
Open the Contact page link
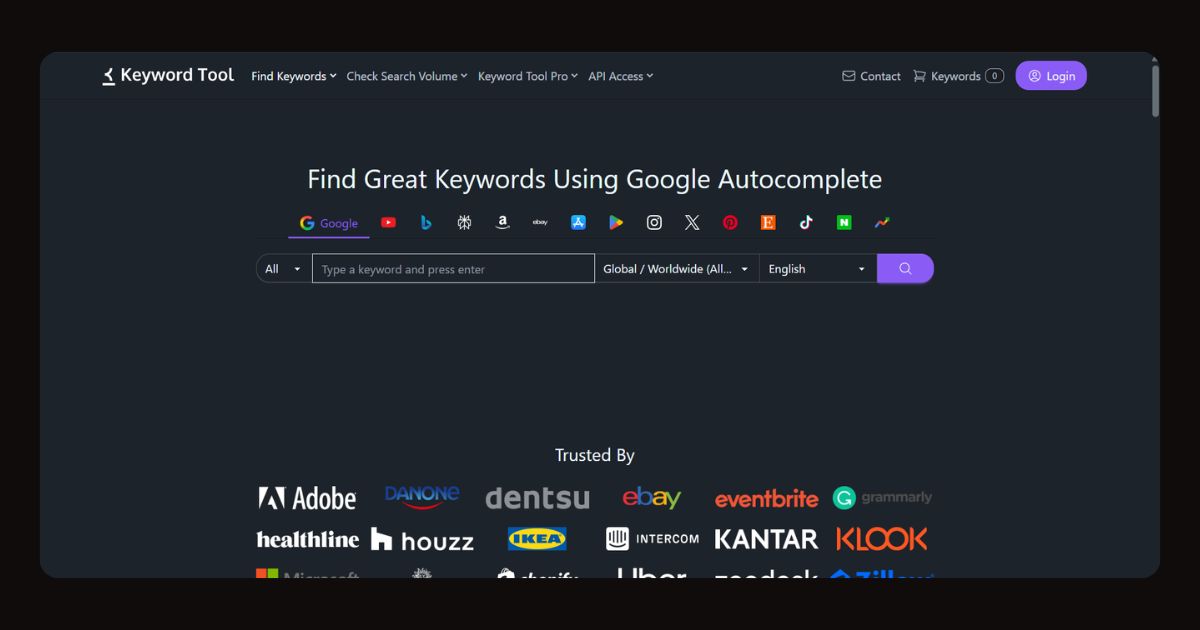click(x=871, y=76)
